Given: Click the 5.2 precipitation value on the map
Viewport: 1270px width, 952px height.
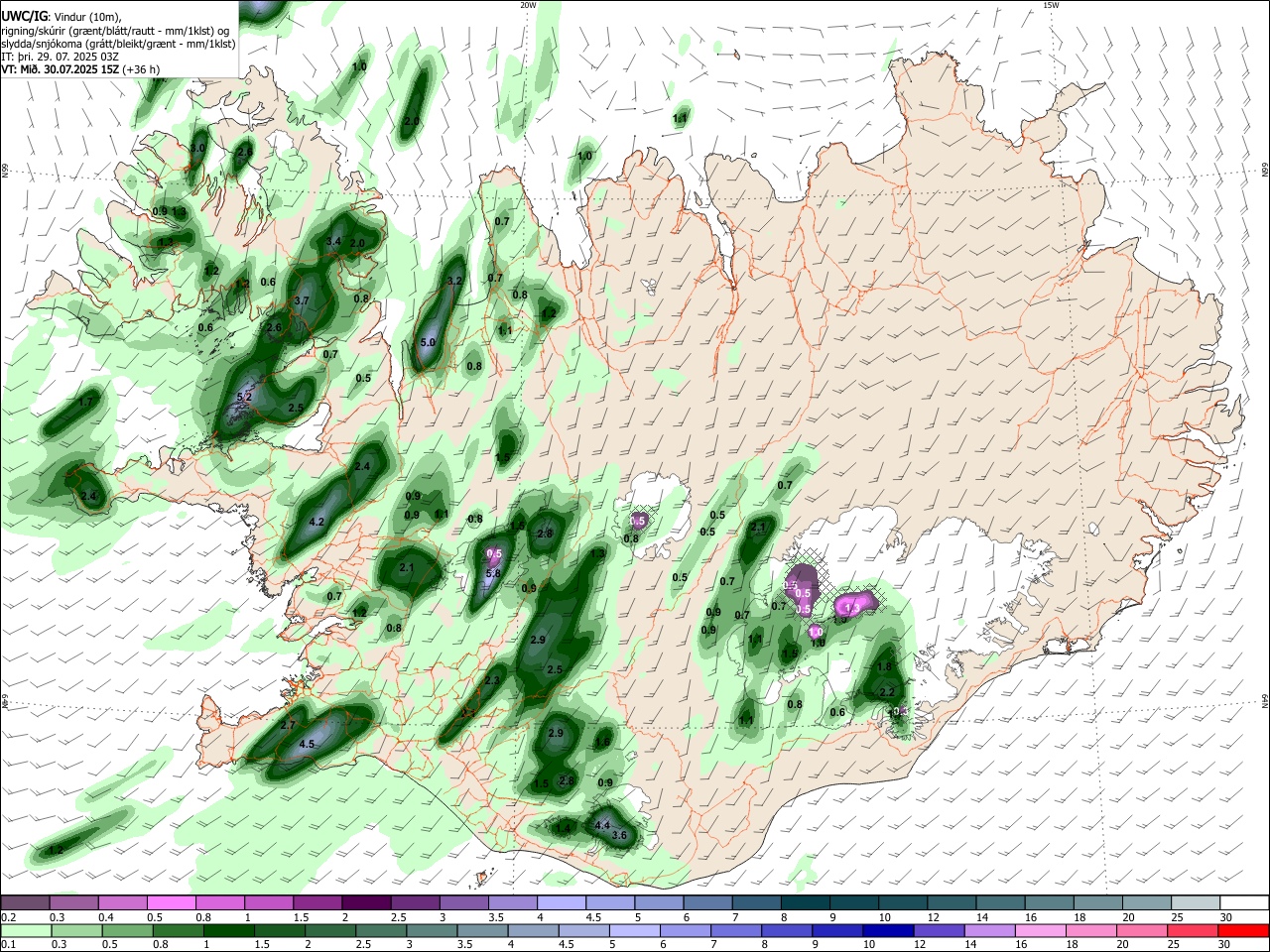Looking at the screenshot, I should [x=244, y=397].
